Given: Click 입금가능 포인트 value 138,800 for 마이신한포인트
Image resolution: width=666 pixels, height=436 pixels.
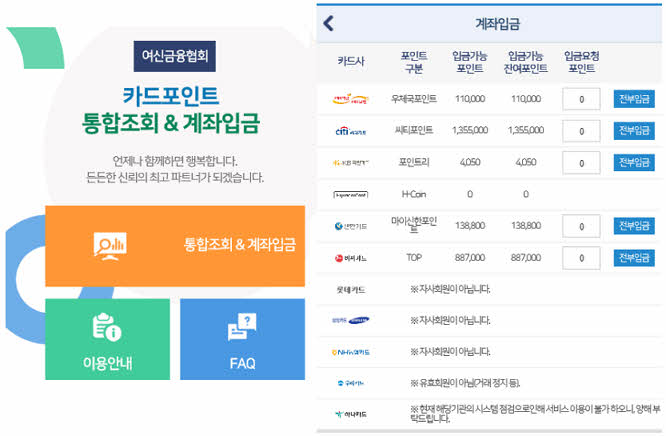Looking at the screenshot, I should pyautogui.click(x=470, y=226).
